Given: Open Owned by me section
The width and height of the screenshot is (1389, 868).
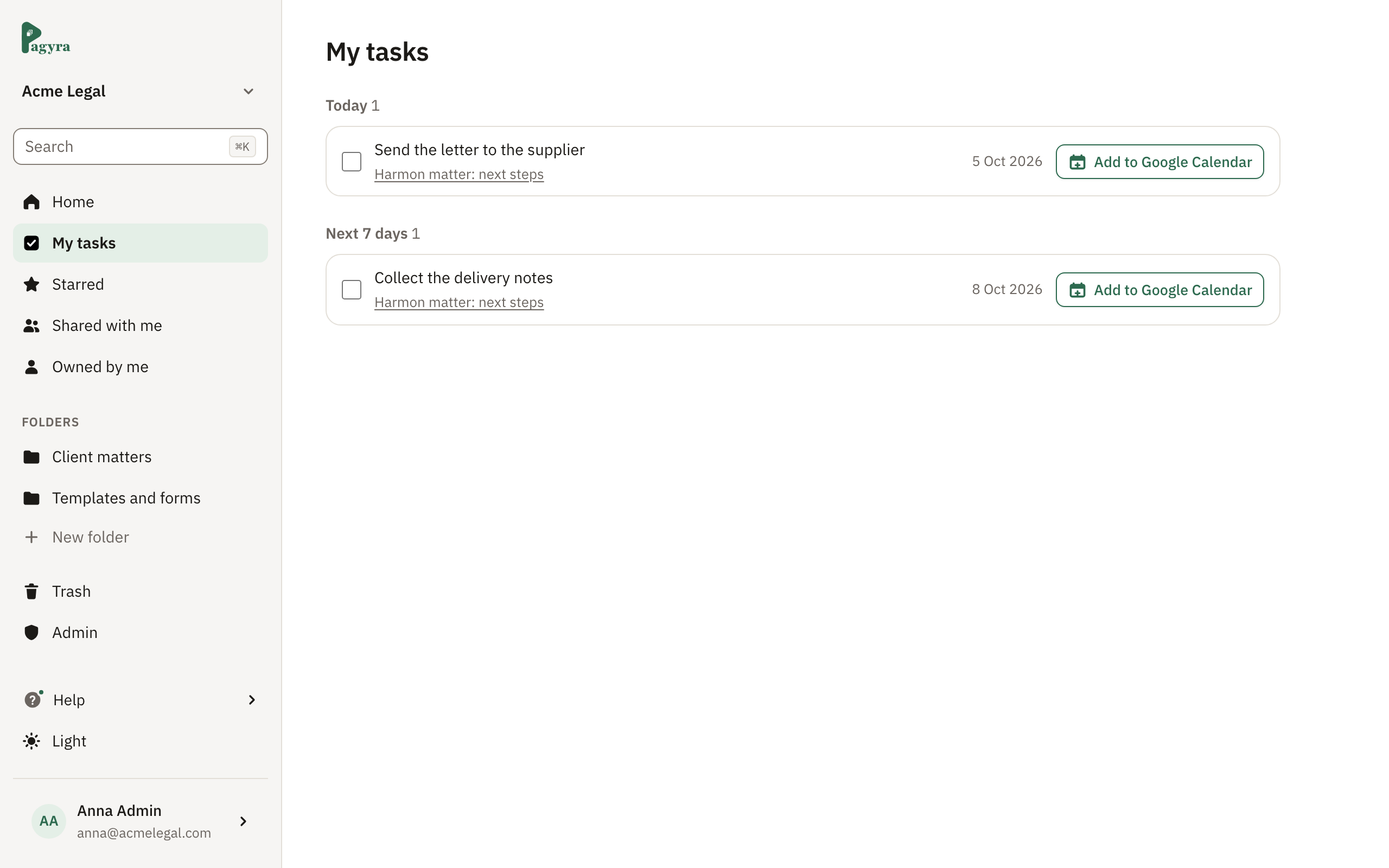Looking at the screenshot, I should coord(140,367).
